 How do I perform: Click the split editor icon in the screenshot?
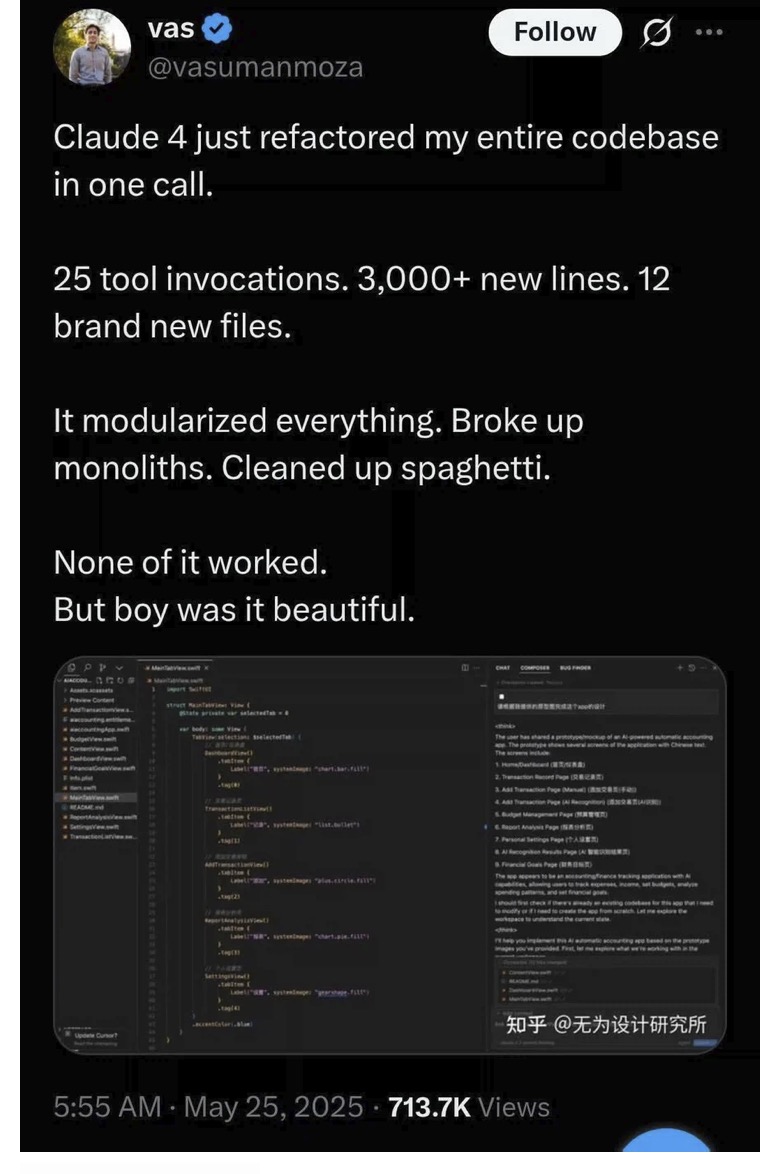466,667
